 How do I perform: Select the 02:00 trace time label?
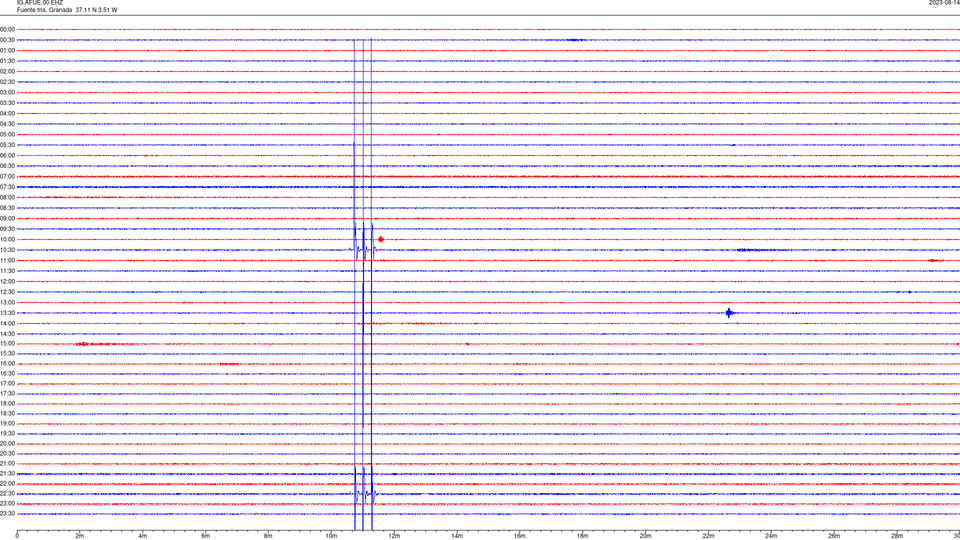(x=7, y=72)
